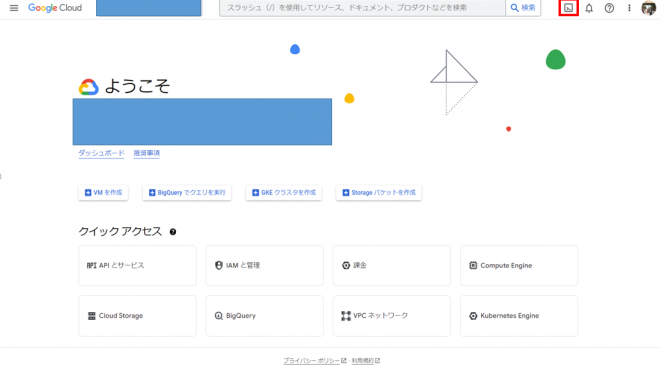Open the Kubernetes Engine card
The height and width of the screenshot is (365, 660).
[x=519, y=316]
